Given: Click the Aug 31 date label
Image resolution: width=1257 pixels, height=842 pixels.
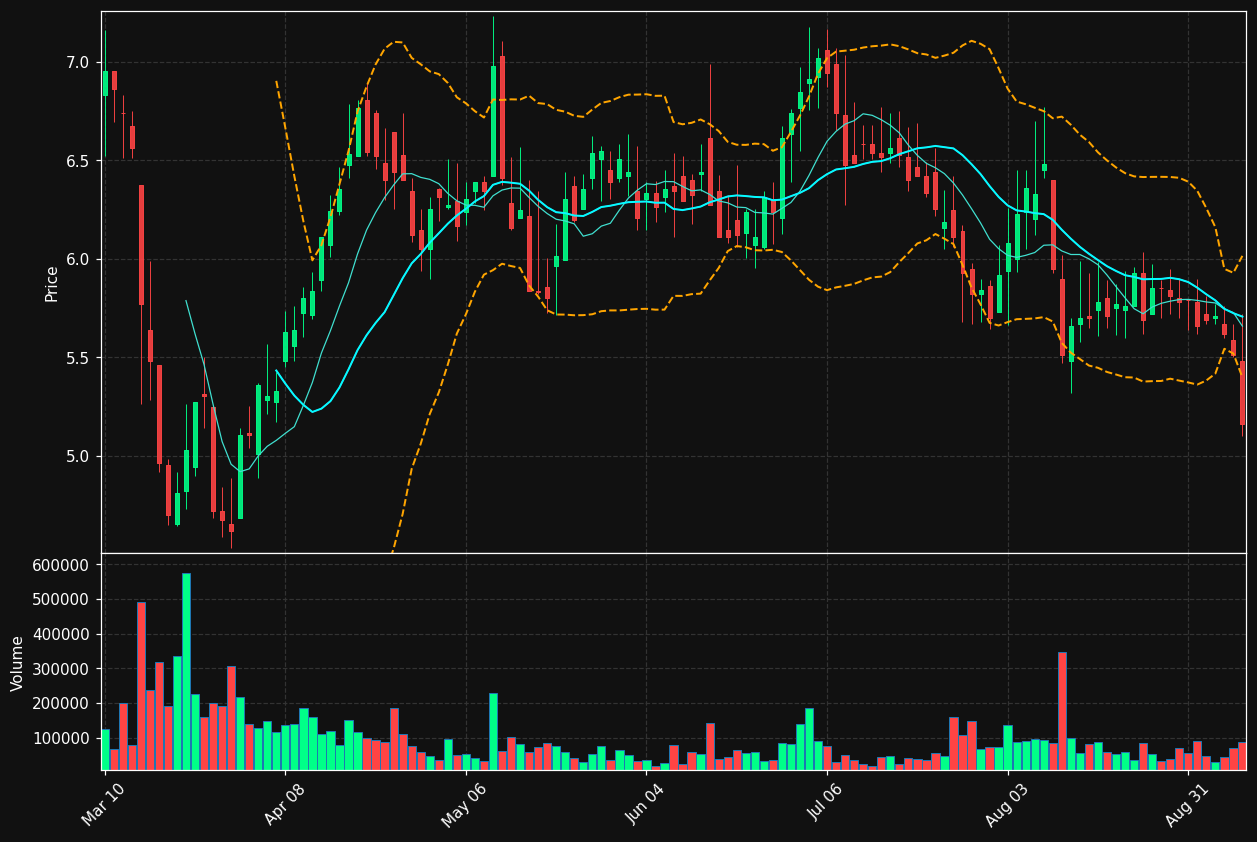Looking at the screenshot, I should [x=1187, y=803].
